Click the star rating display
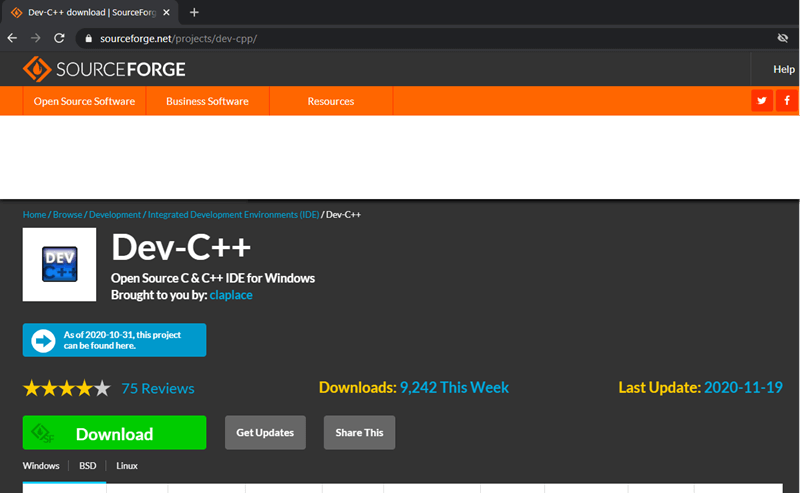 pos(66,388)
